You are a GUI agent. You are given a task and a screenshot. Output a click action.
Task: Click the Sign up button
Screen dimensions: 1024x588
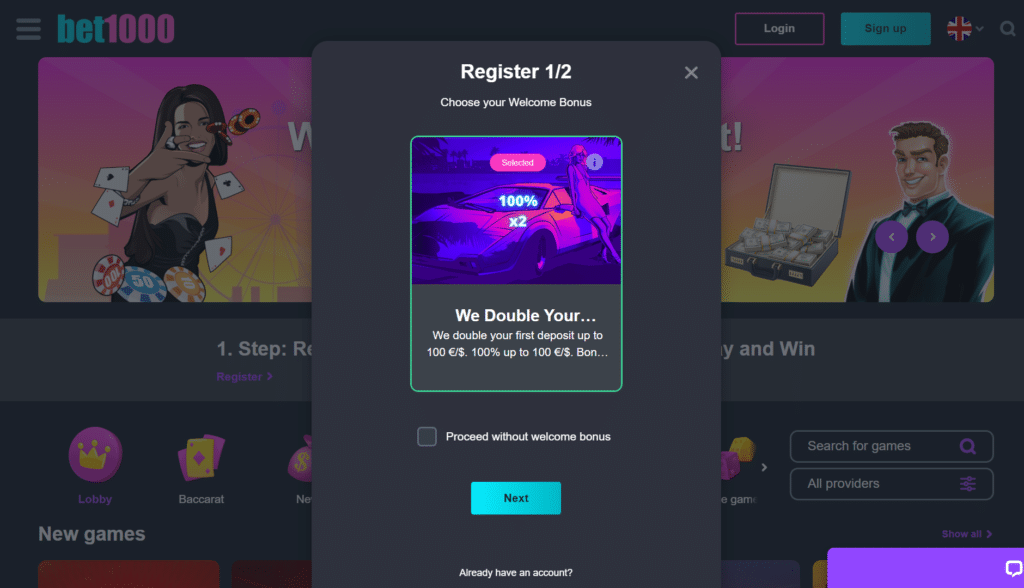coord(886,29)
